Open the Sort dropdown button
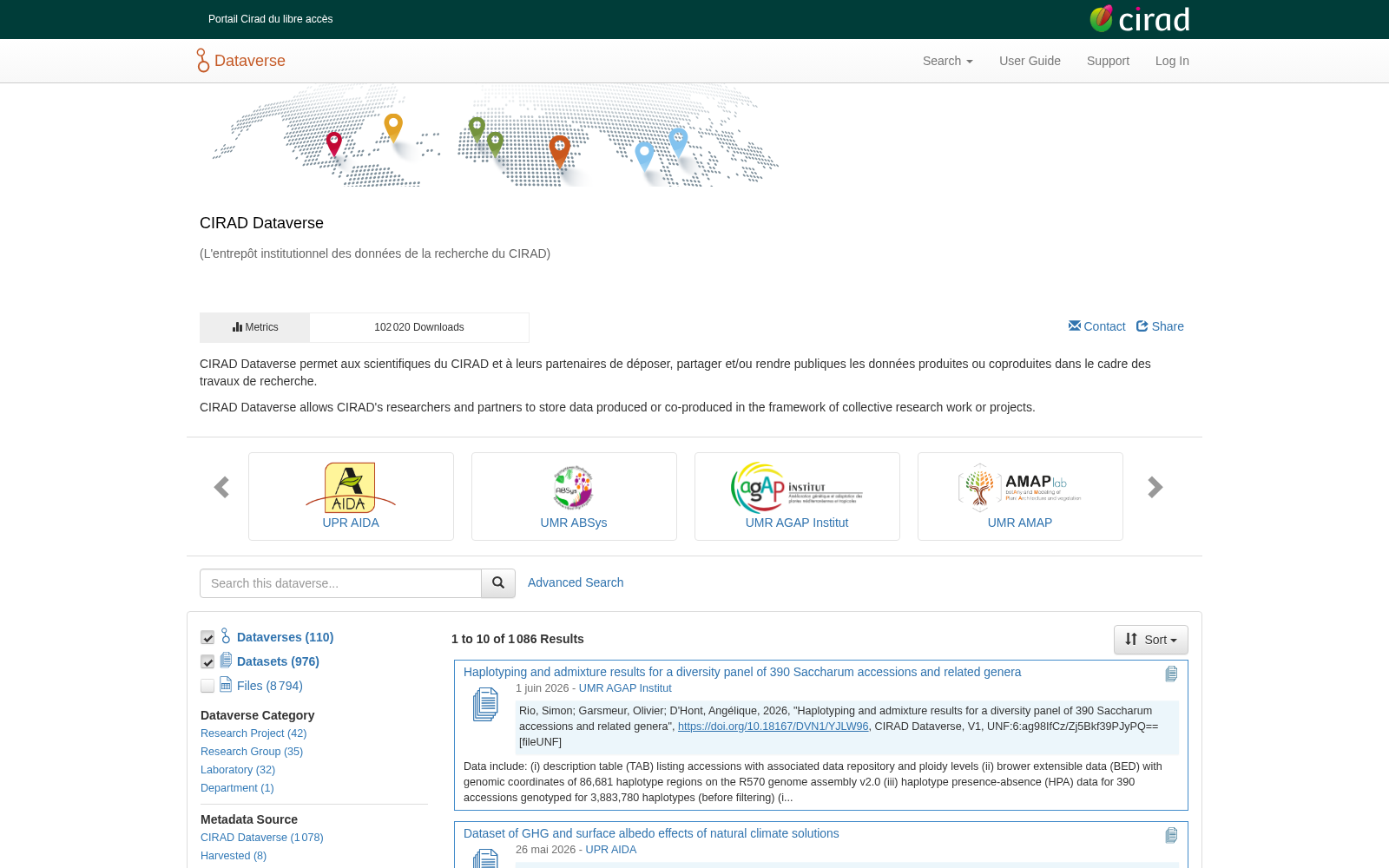Image resolution: width=1389 pixels, height=868 pixels. coord(1151,640)
